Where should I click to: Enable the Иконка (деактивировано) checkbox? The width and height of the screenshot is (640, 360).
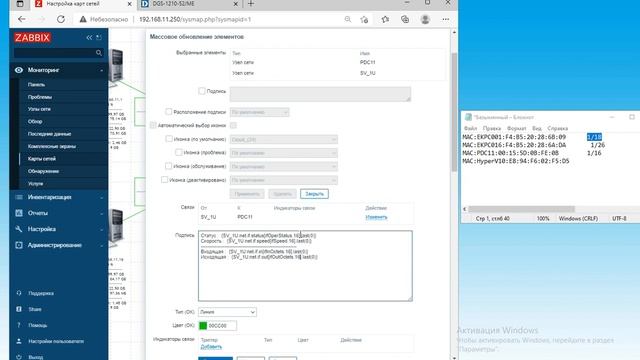[x=164, y=179]
